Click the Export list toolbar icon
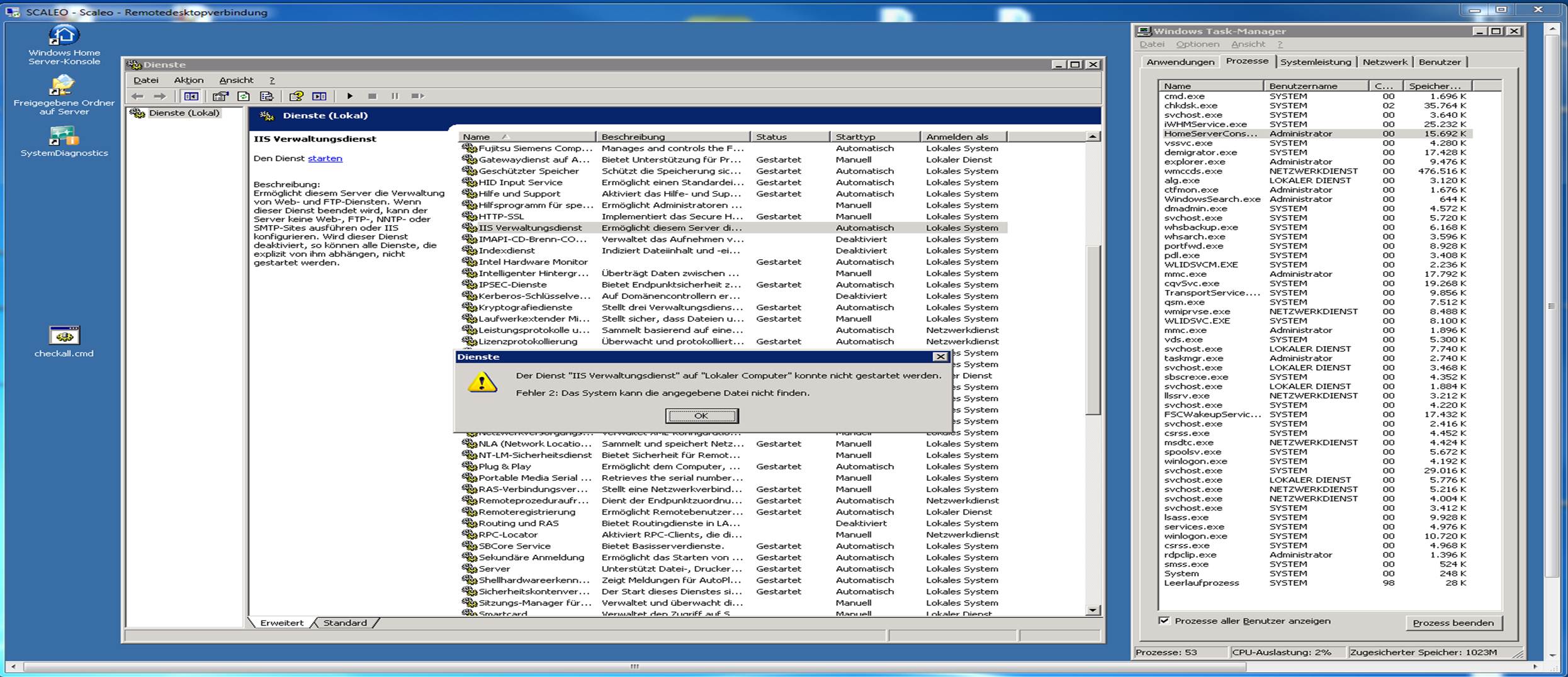Image resolution: width=1568 pixels, height=677 pixels. point(266,96)
